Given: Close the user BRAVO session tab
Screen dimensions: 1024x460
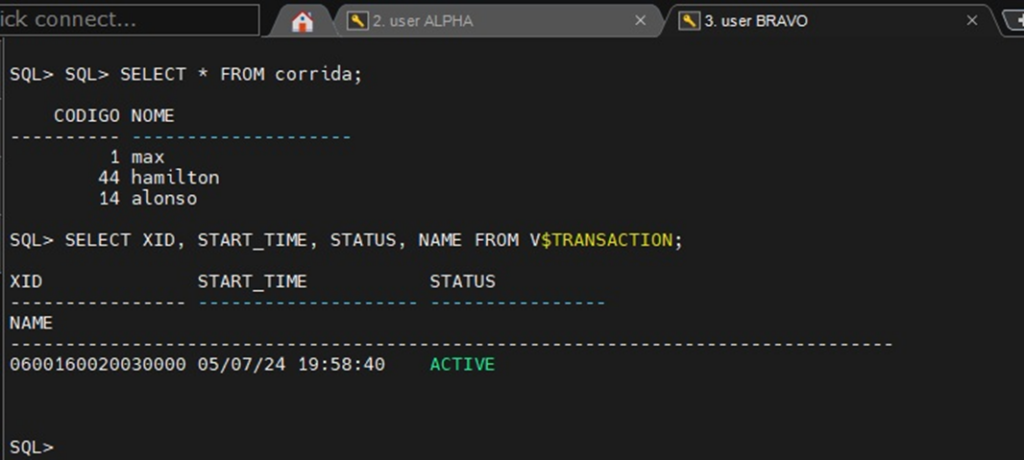Looking at the screenshot, I should (971, 21).
